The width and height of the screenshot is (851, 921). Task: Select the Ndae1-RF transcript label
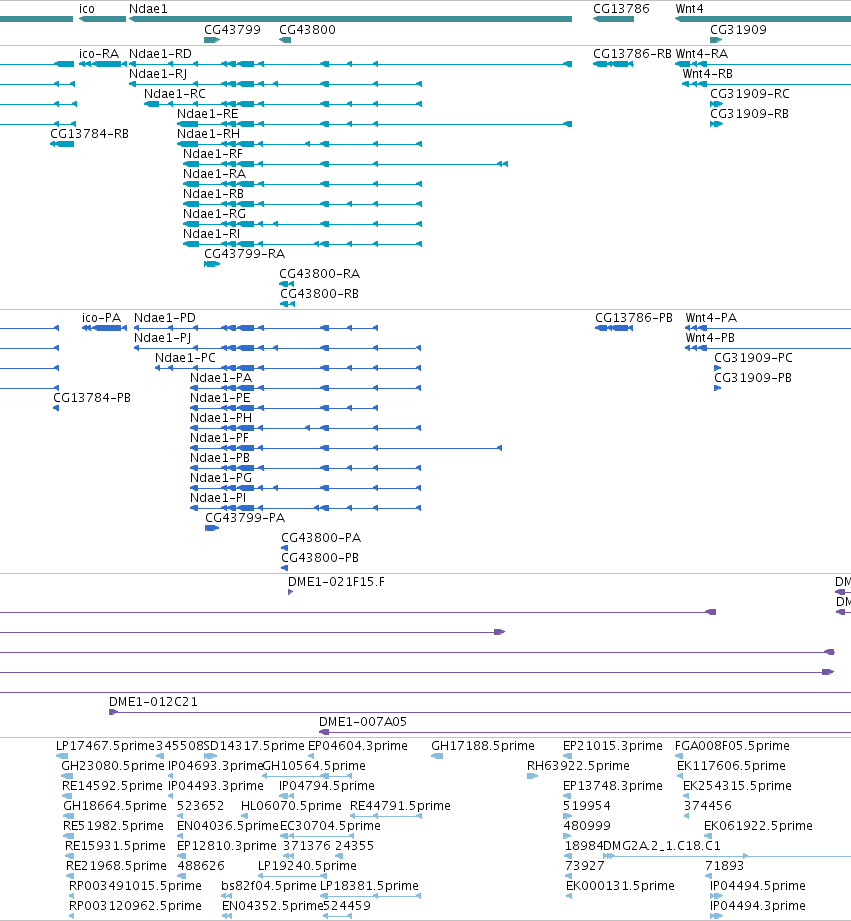pyautogui.click(x=213, y=153)
